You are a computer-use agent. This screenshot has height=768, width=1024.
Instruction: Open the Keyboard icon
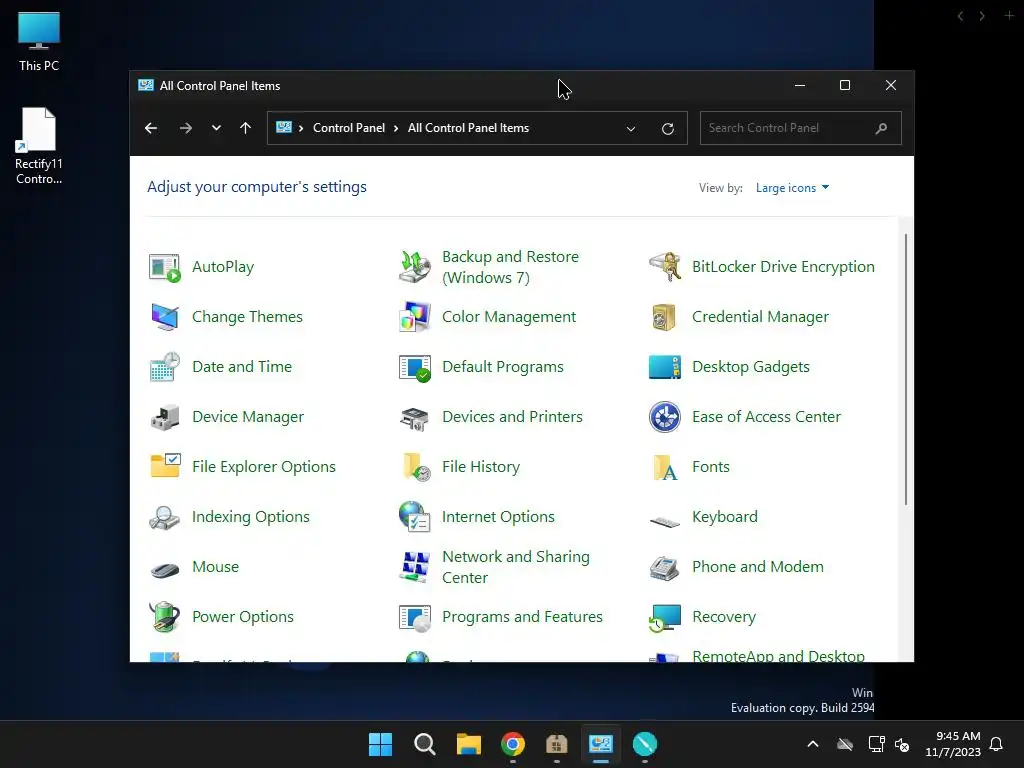click(665, 520)
